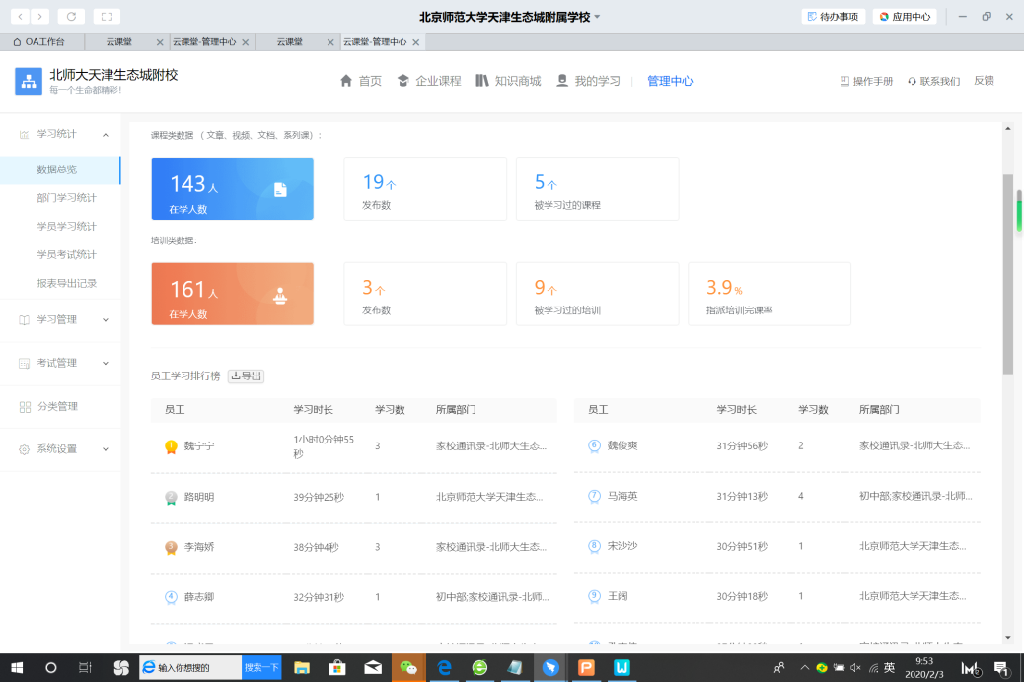Close the second 云课堂 tab
Screen dimensions: 1024x682
point(330,42)
